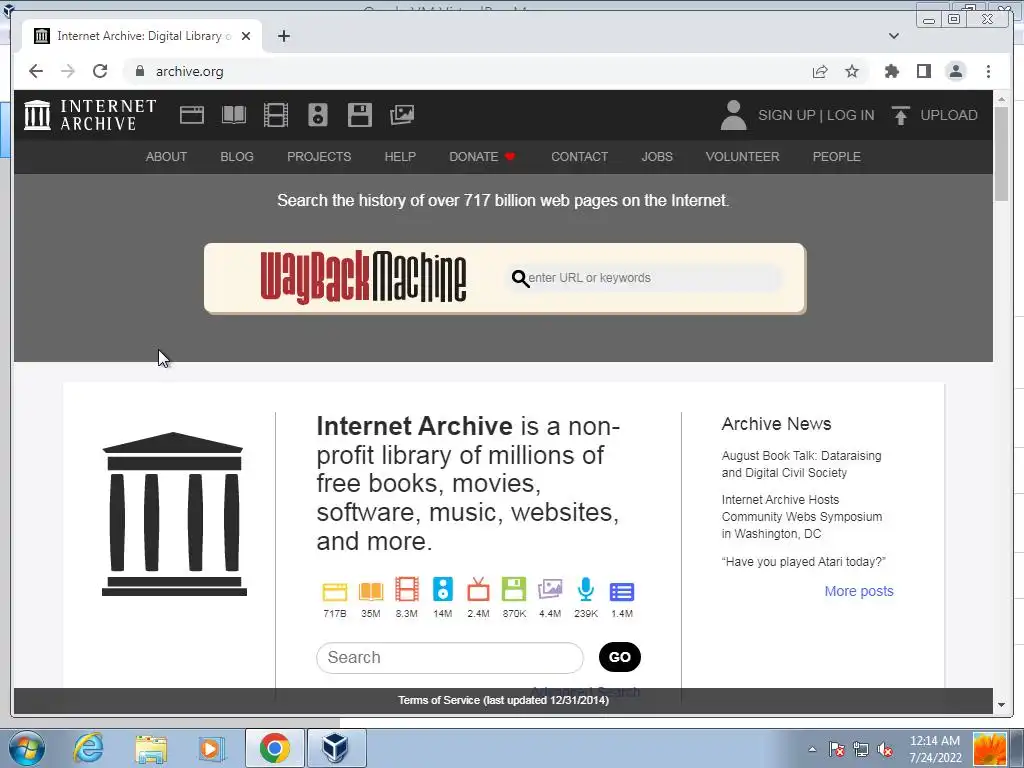
Task: Focus the archive Search input field
Action: [x=450, y=658]
